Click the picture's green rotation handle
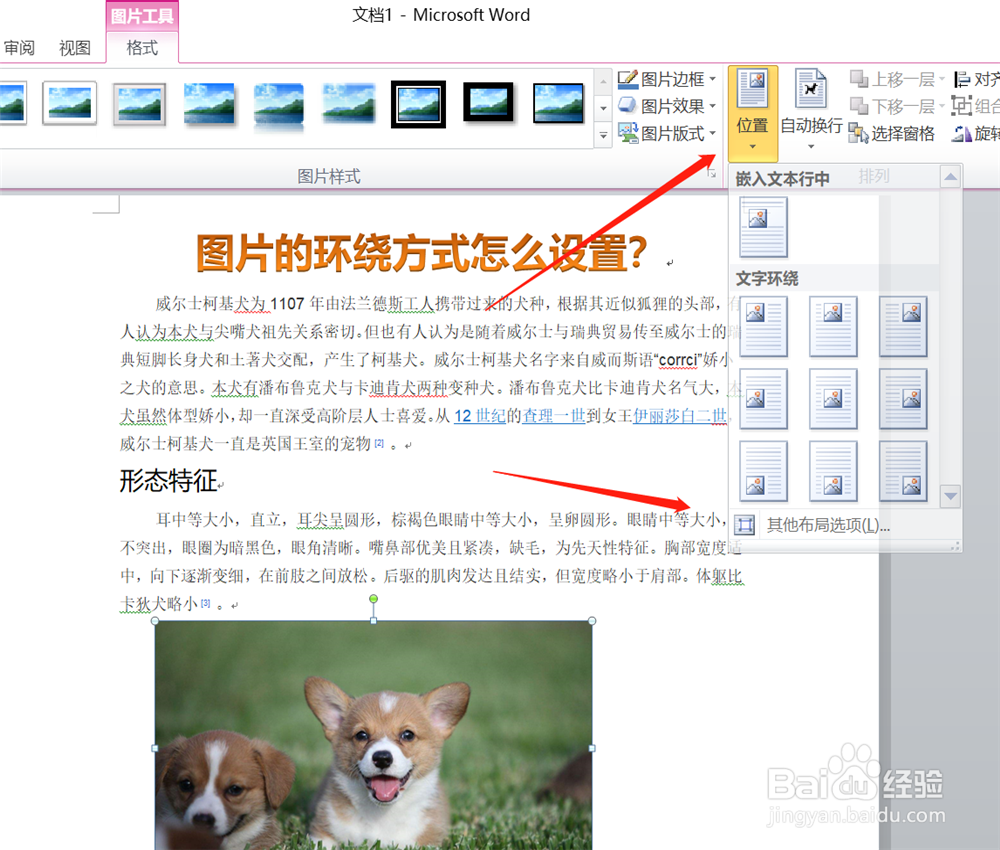Screen dimensions: 1000x850 tap(373, 599)
